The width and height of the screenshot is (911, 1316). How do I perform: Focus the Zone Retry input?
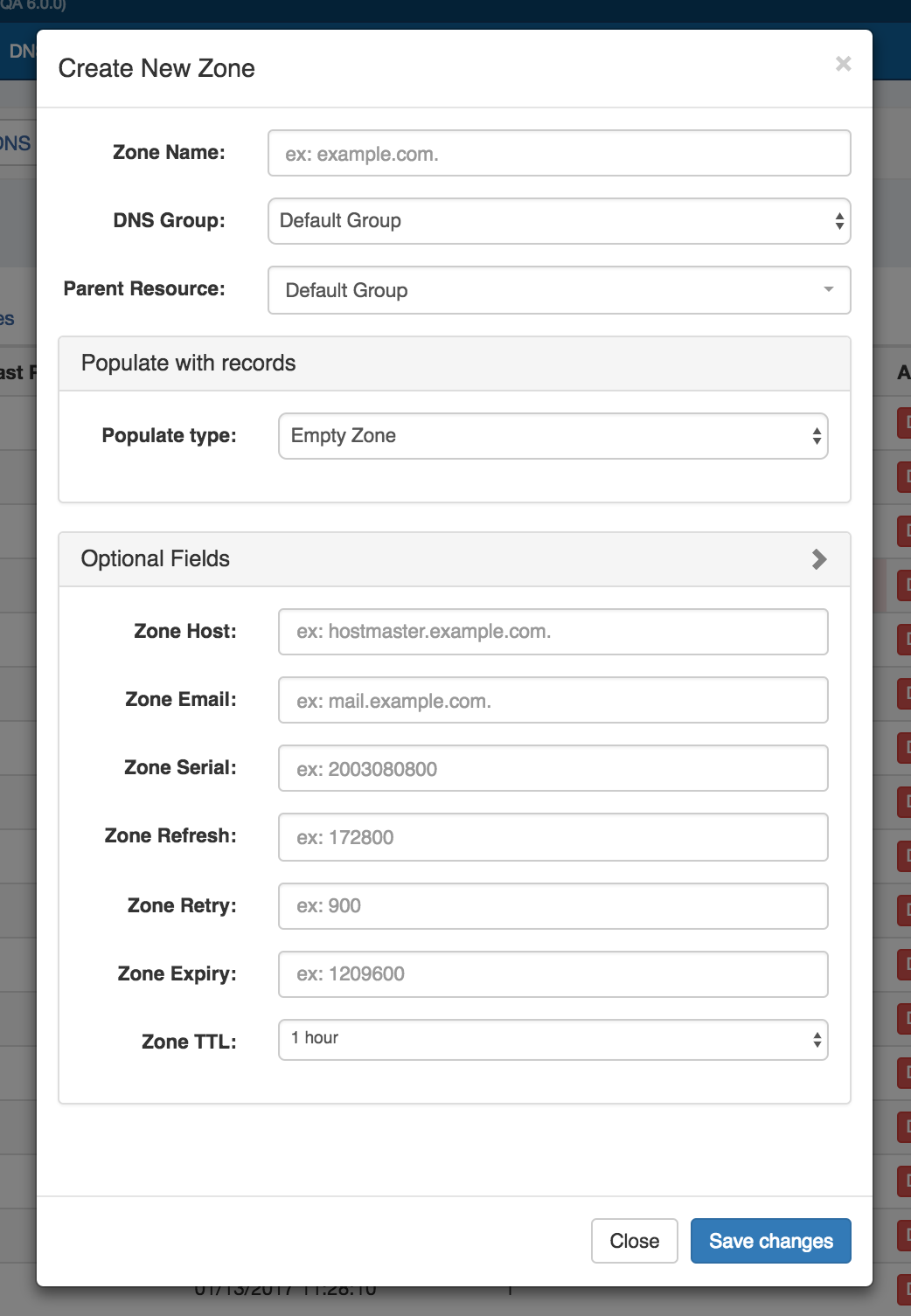coord(553,906)
